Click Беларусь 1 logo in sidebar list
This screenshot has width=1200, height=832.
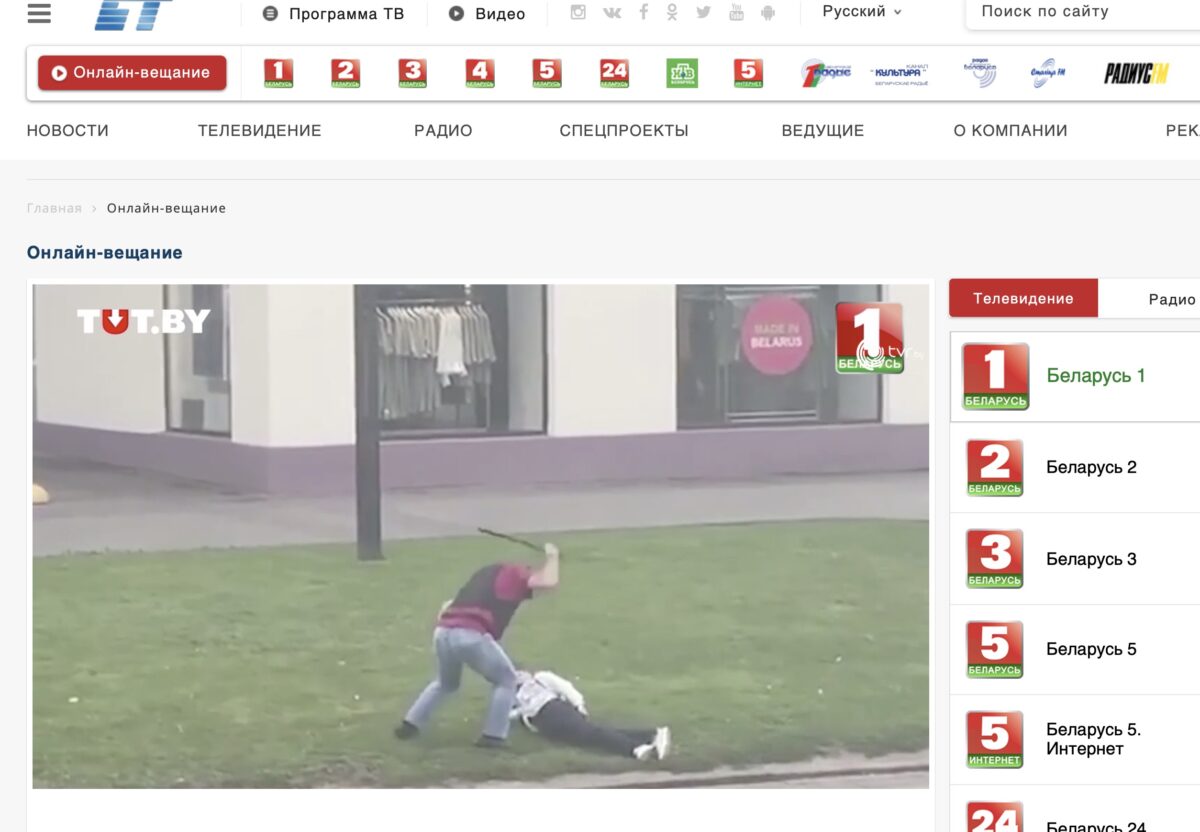(995, 376)
